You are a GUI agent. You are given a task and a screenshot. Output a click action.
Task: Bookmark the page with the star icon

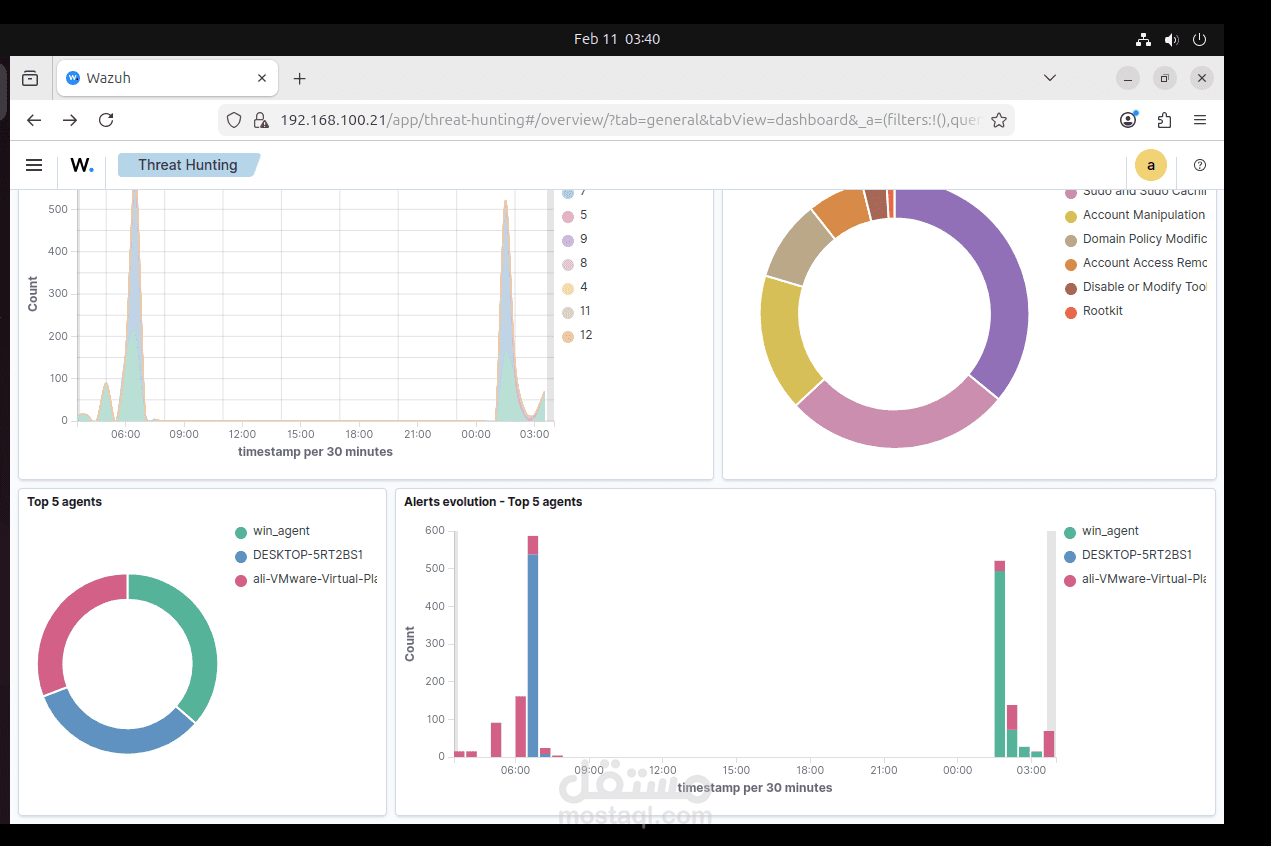pyautogui.click(x=999, y=119)
